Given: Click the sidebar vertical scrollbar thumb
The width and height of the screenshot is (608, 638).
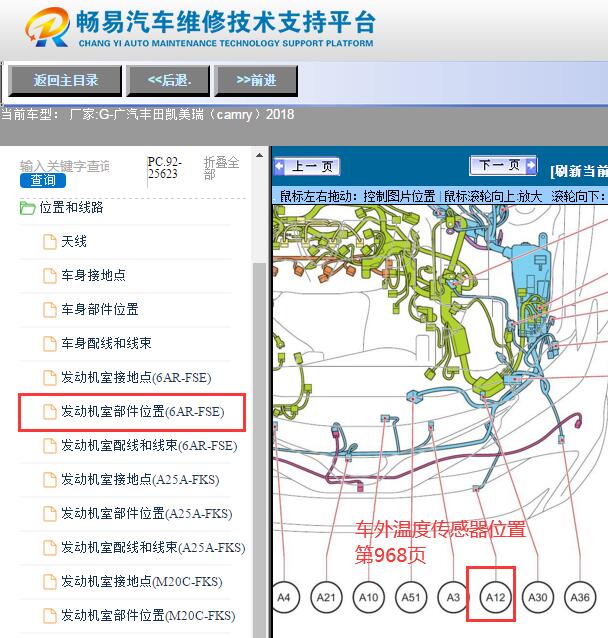Looking at the screenshot, I should [259, 450].
